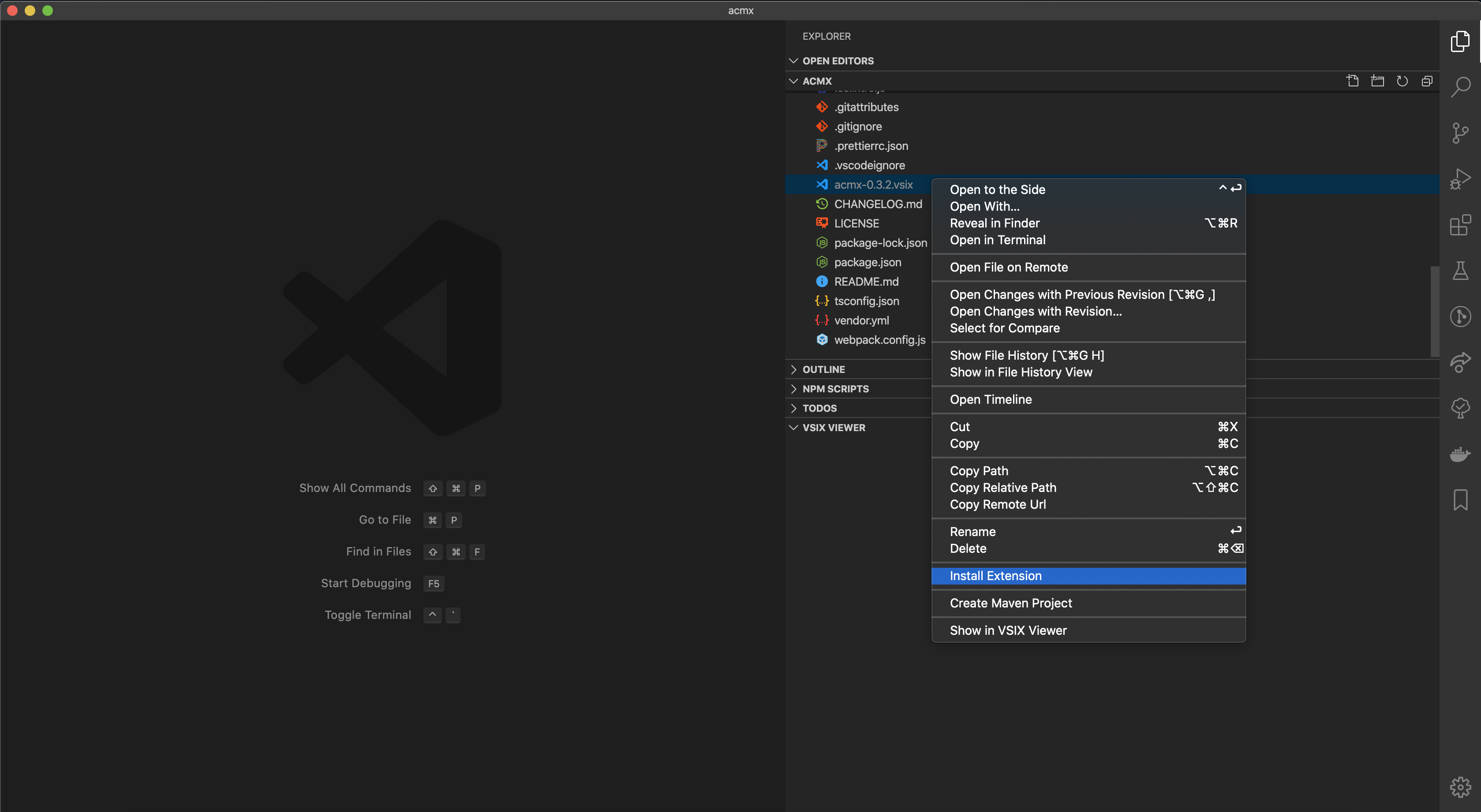Choose Copy with ⌘C shortcut

point(1088,443)
